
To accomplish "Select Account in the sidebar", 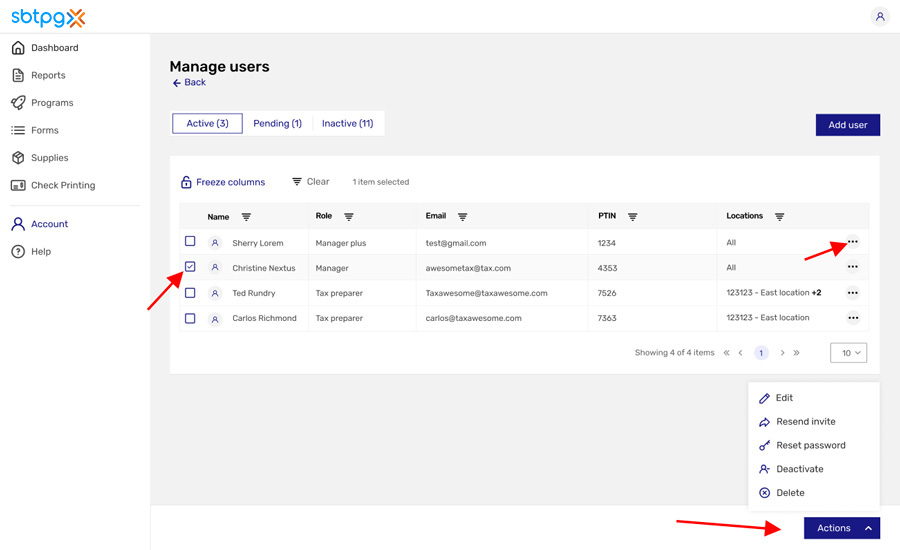I will [x=40, y=224].
